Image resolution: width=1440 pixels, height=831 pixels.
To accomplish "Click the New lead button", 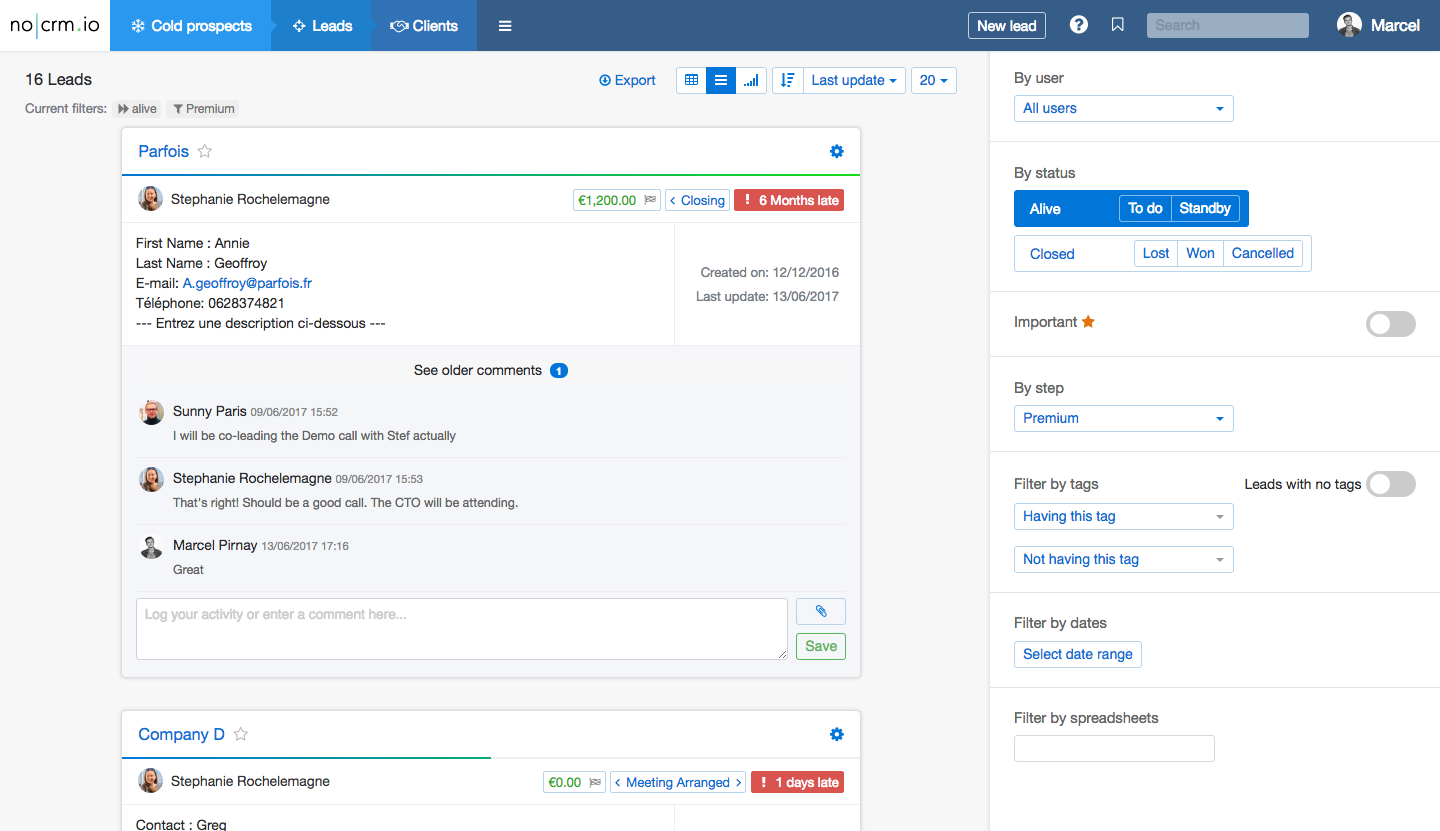I will tap(1006, 26).
